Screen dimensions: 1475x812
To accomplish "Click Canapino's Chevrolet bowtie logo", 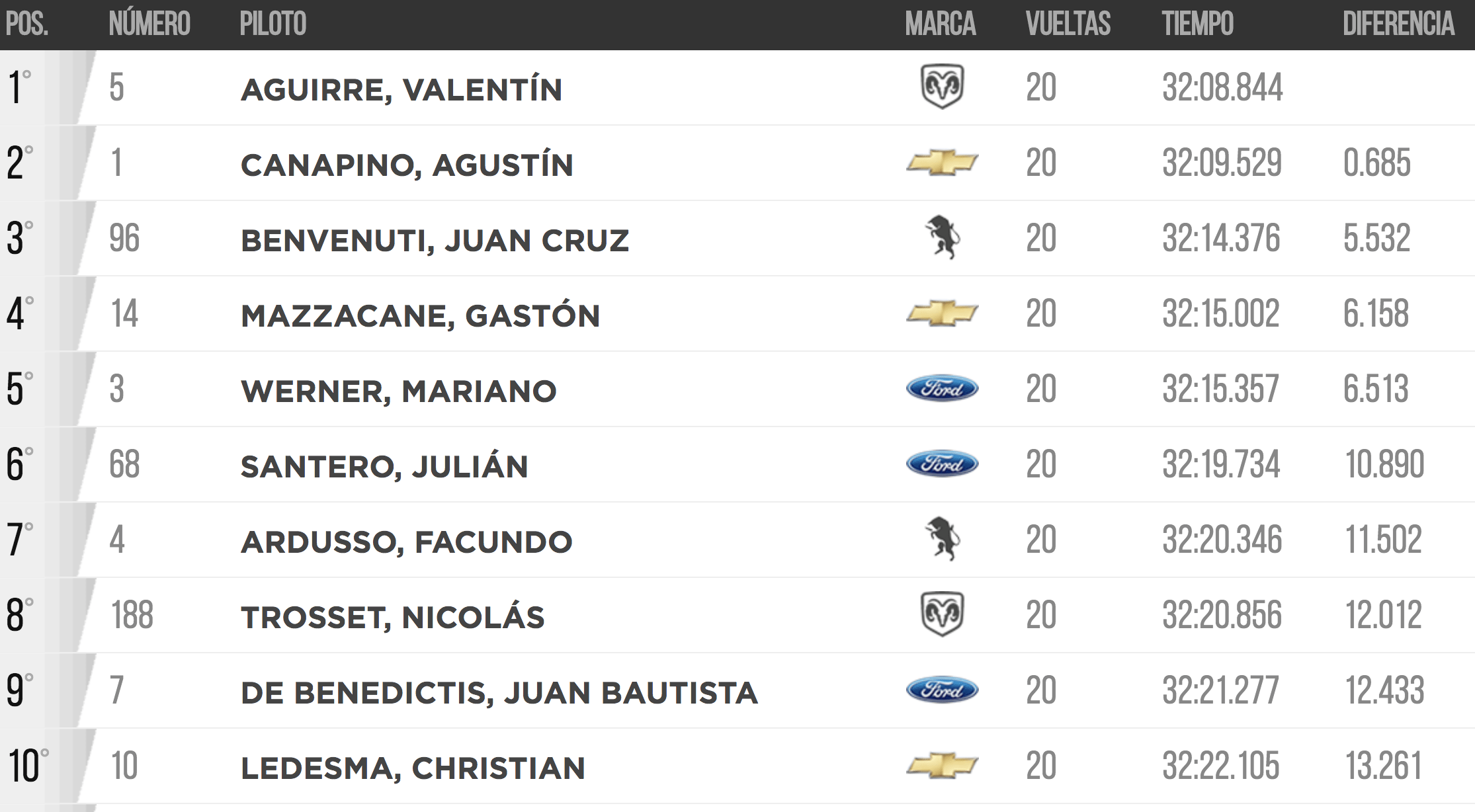I will pyautogui.click(x=942, y=163).
